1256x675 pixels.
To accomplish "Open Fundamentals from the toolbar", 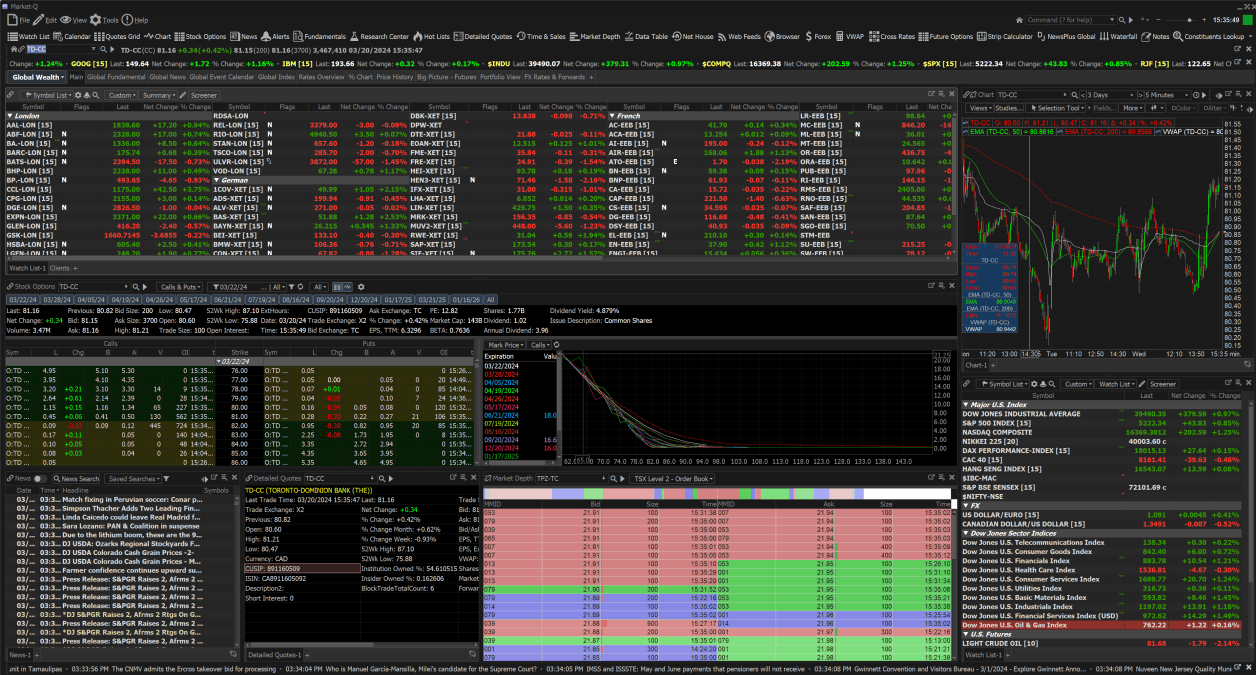I will [320, 36].
